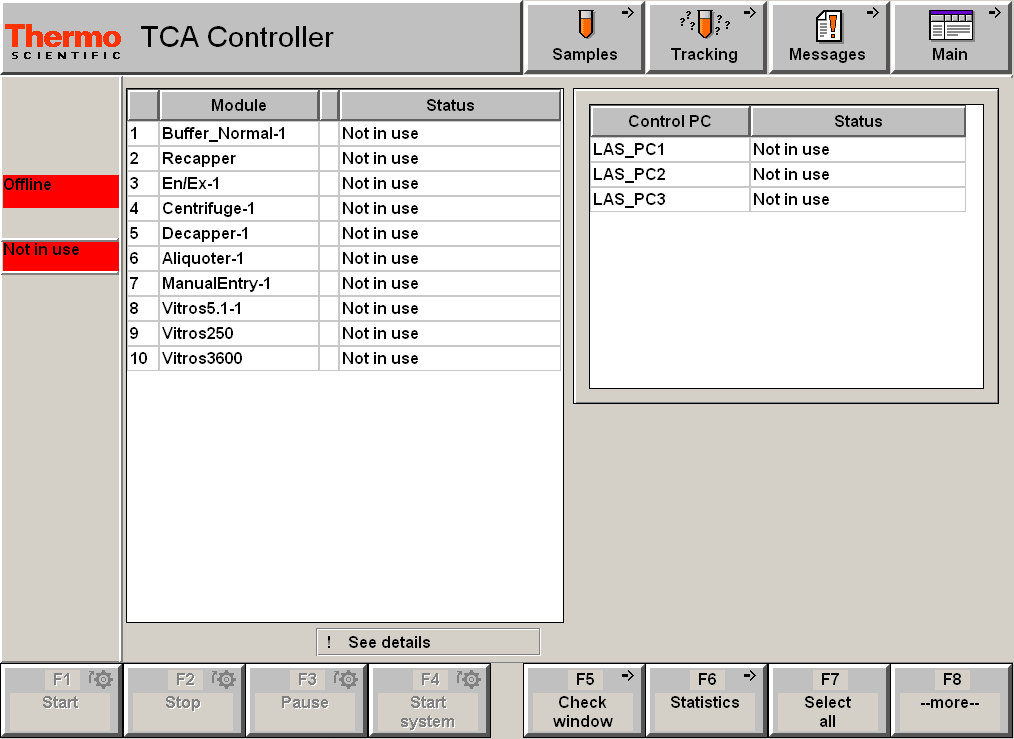Open the Messages screen
Image resolution: width=1014 pixels, height=739 pixels.
[828, 37]
